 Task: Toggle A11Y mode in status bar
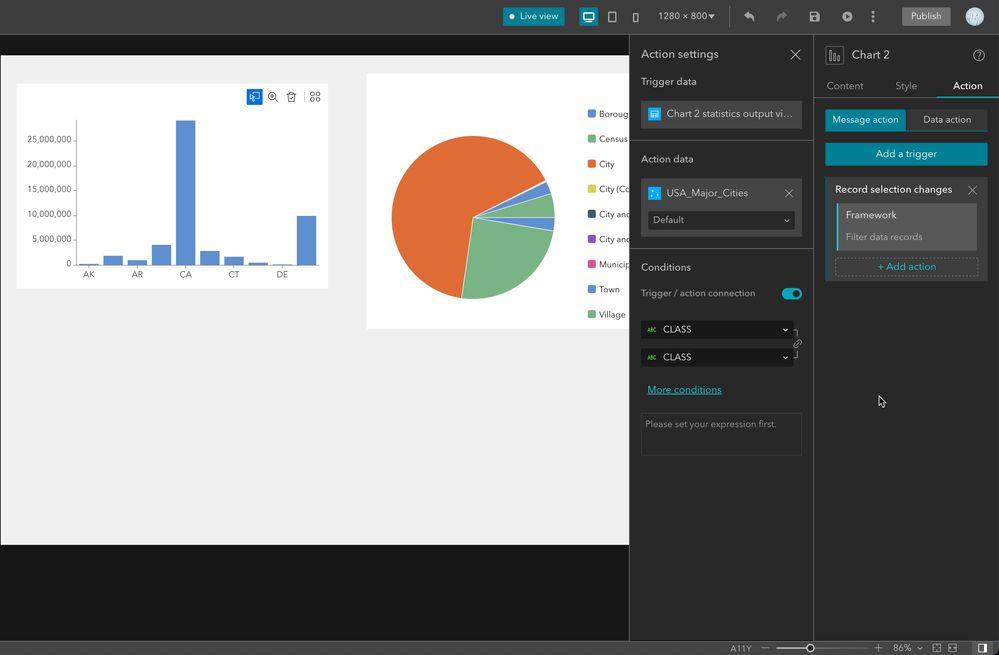(740, 648)
